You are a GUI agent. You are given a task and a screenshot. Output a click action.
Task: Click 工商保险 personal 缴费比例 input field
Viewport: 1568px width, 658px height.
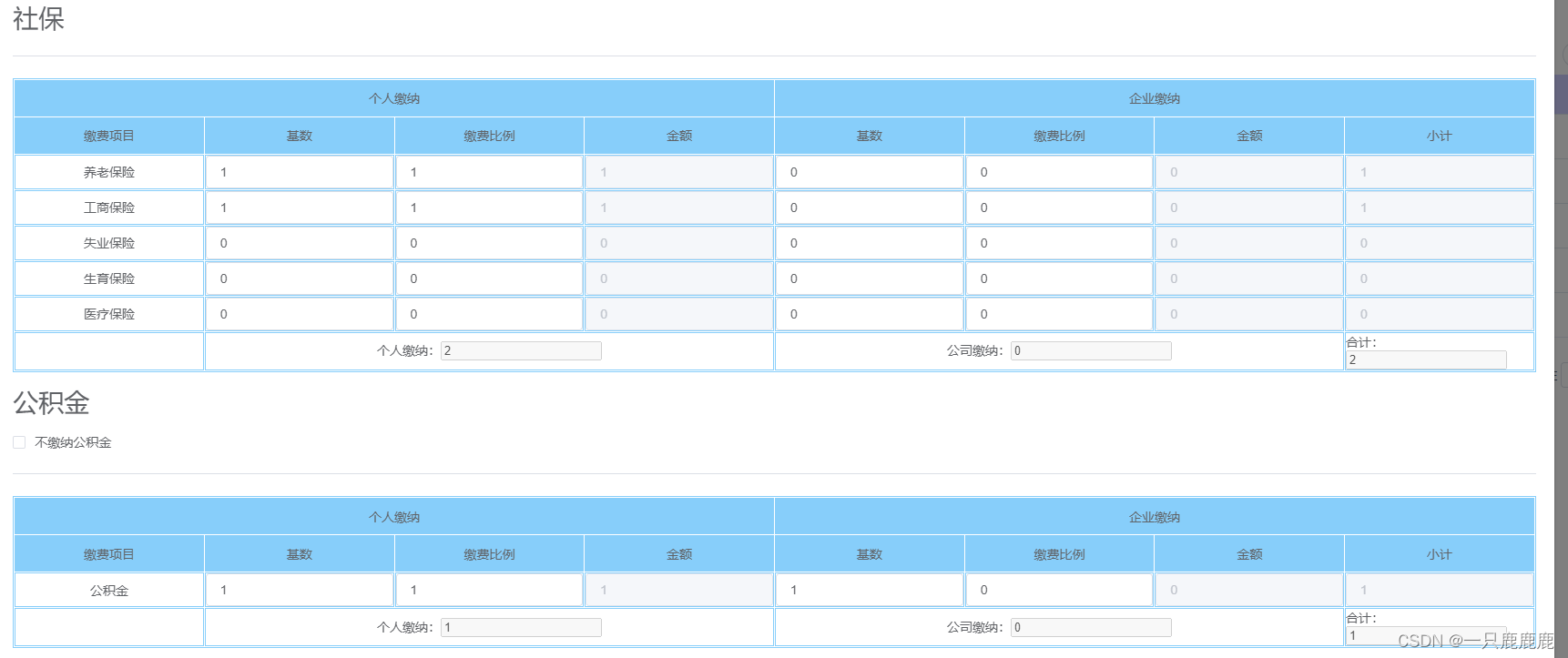pyautogui.click(x=489, y=208)
